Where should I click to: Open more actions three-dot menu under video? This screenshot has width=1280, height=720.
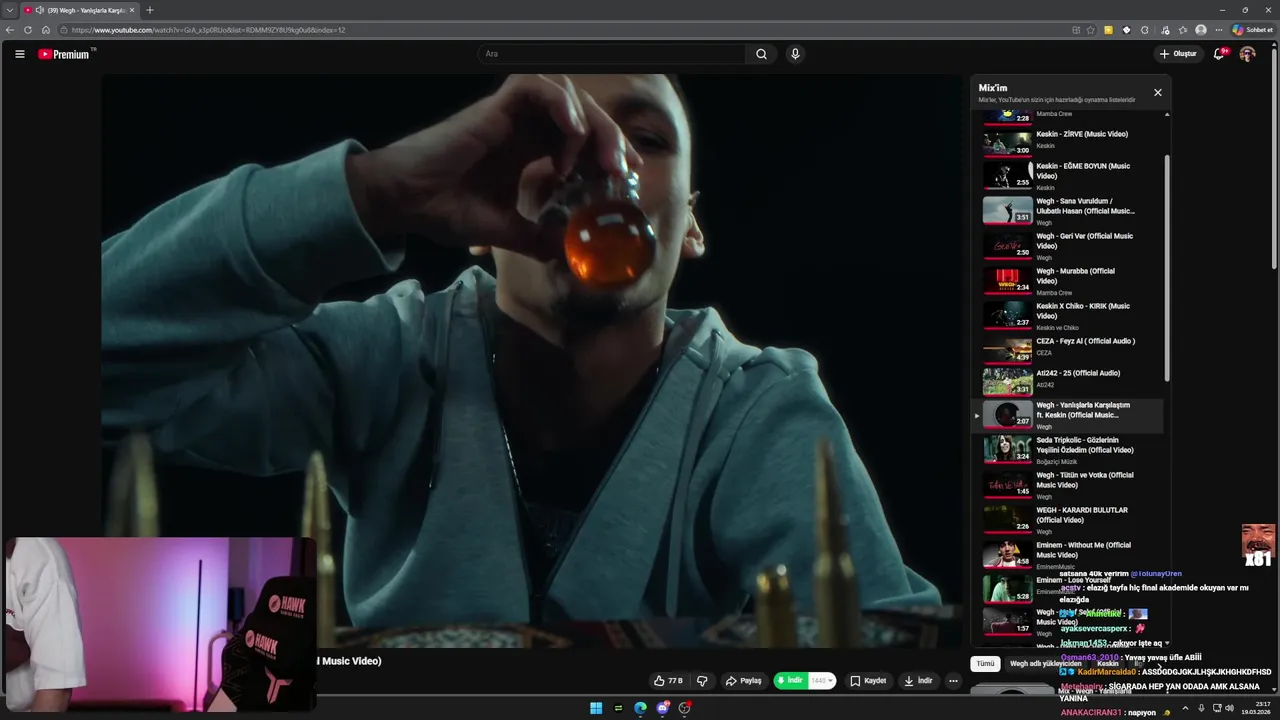pyautogui.click(x=953, y=681)
